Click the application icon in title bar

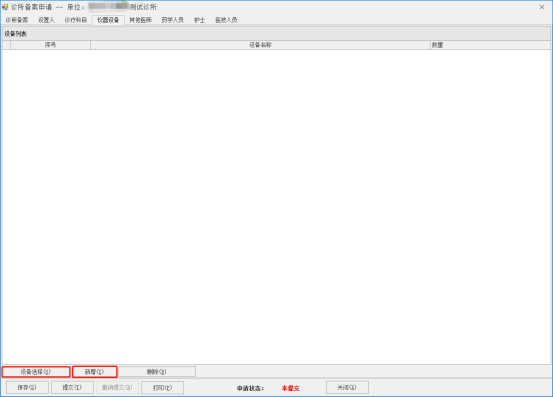click(x=5, y=7)
